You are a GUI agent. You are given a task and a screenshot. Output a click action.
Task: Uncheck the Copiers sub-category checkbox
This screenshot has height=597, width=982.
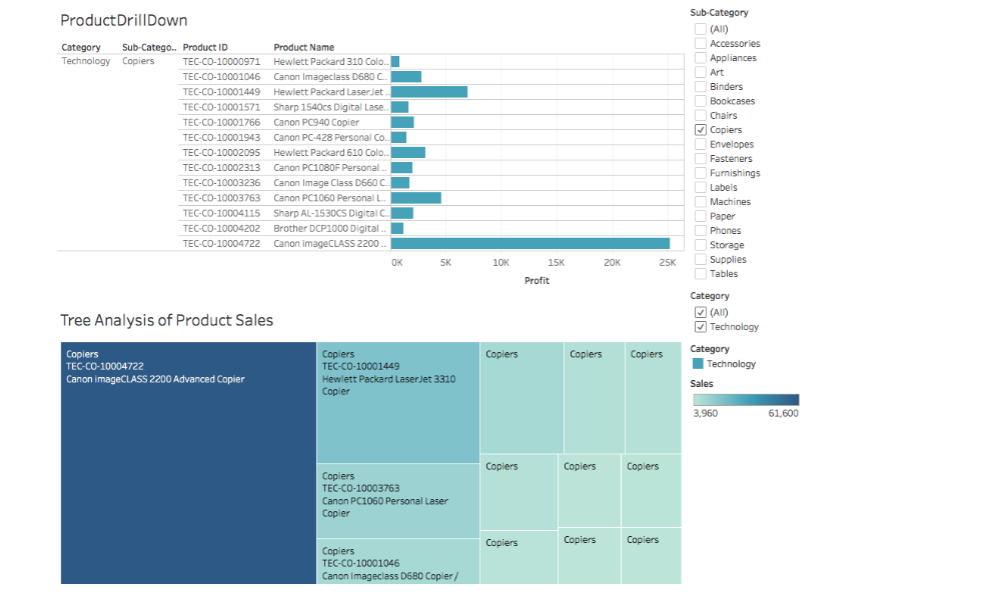click(x=700, y=130)
